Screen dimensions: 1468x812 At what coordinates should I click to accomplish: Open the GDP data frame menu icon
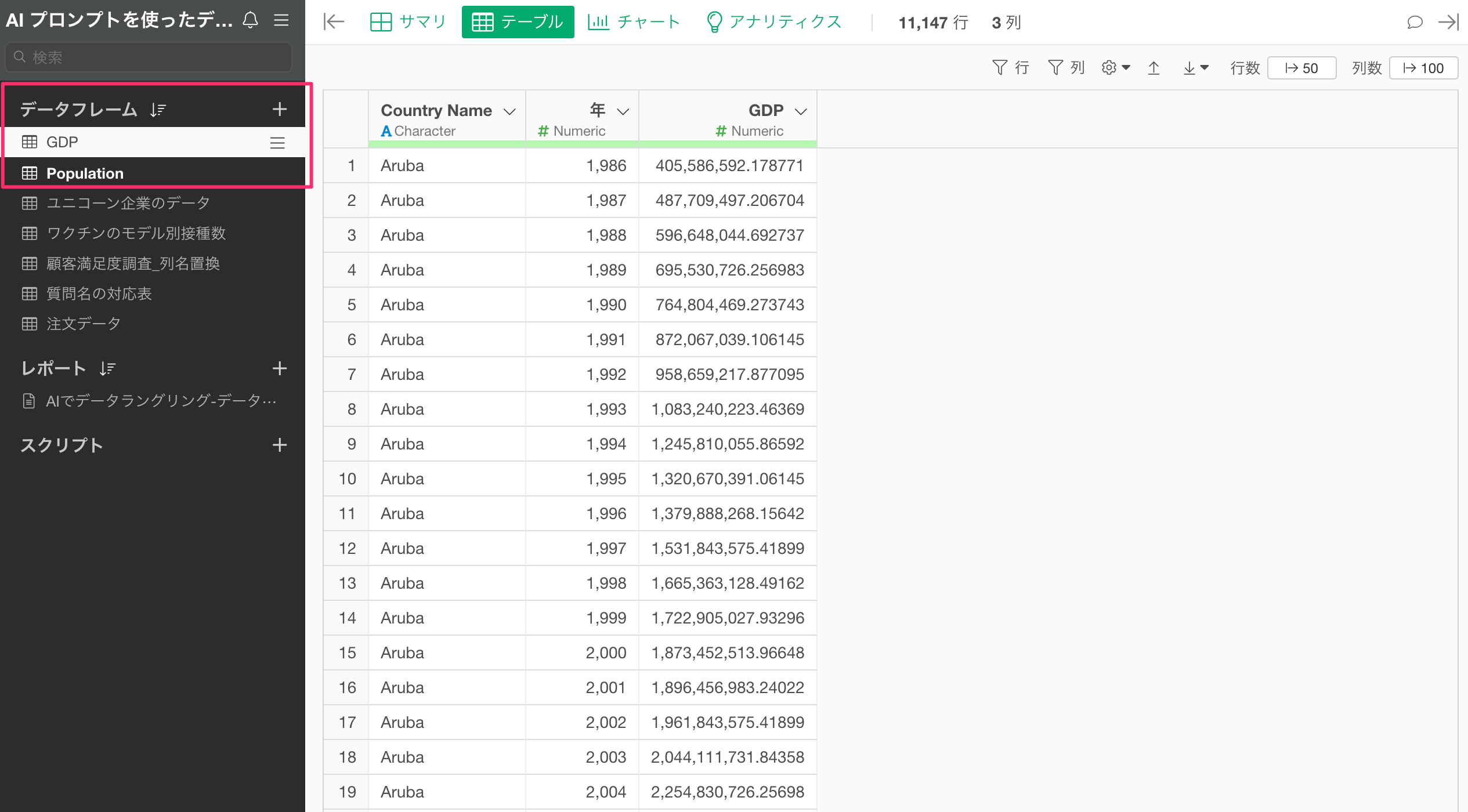277,143
